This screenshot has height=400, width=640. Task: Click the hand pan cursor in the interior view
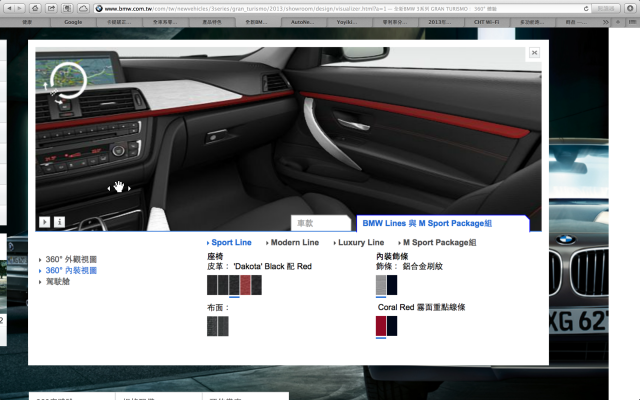pos(119,187)
